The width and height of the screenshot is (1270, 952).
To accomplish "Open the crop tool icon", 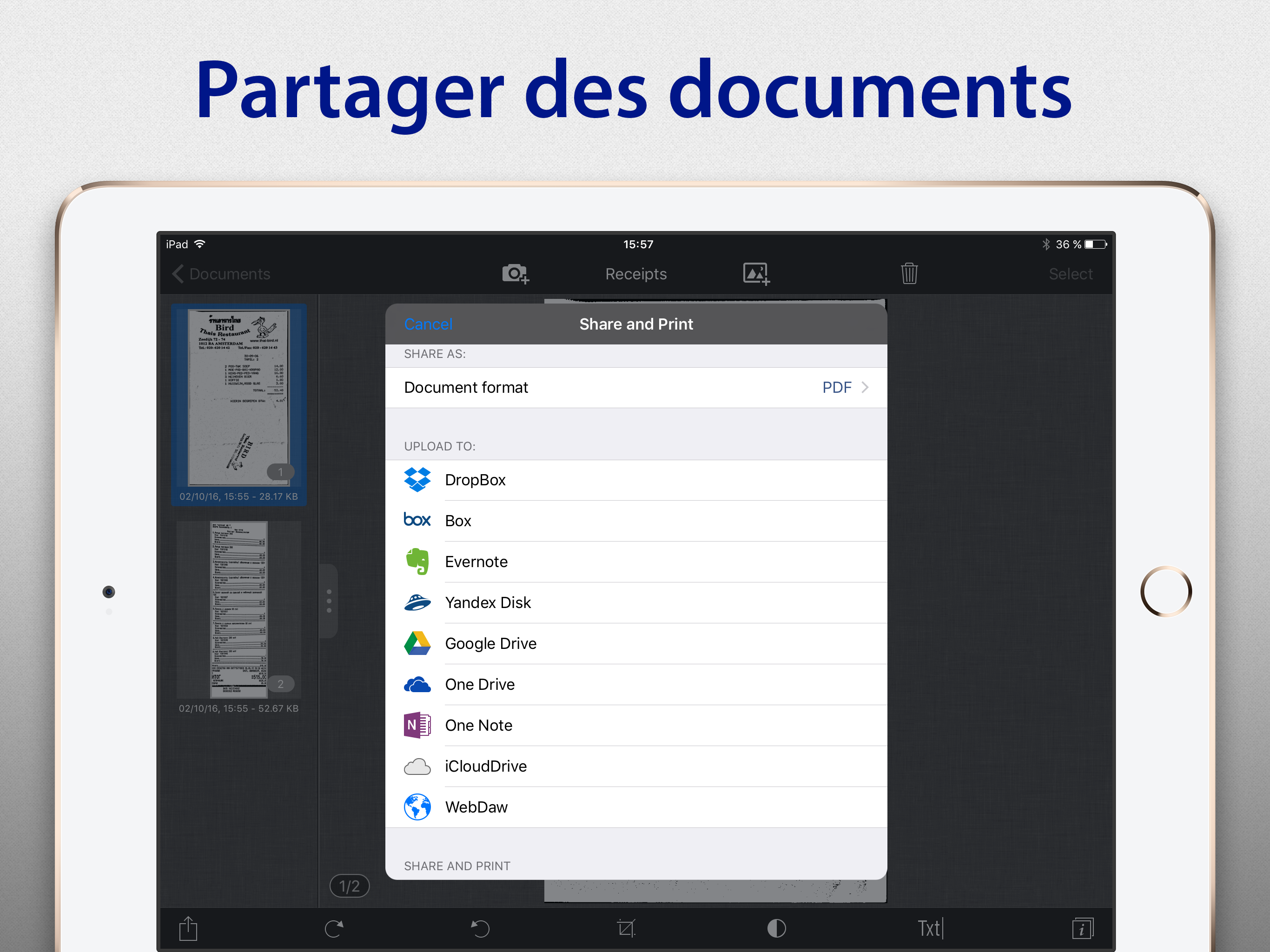I will coord(626,928).
